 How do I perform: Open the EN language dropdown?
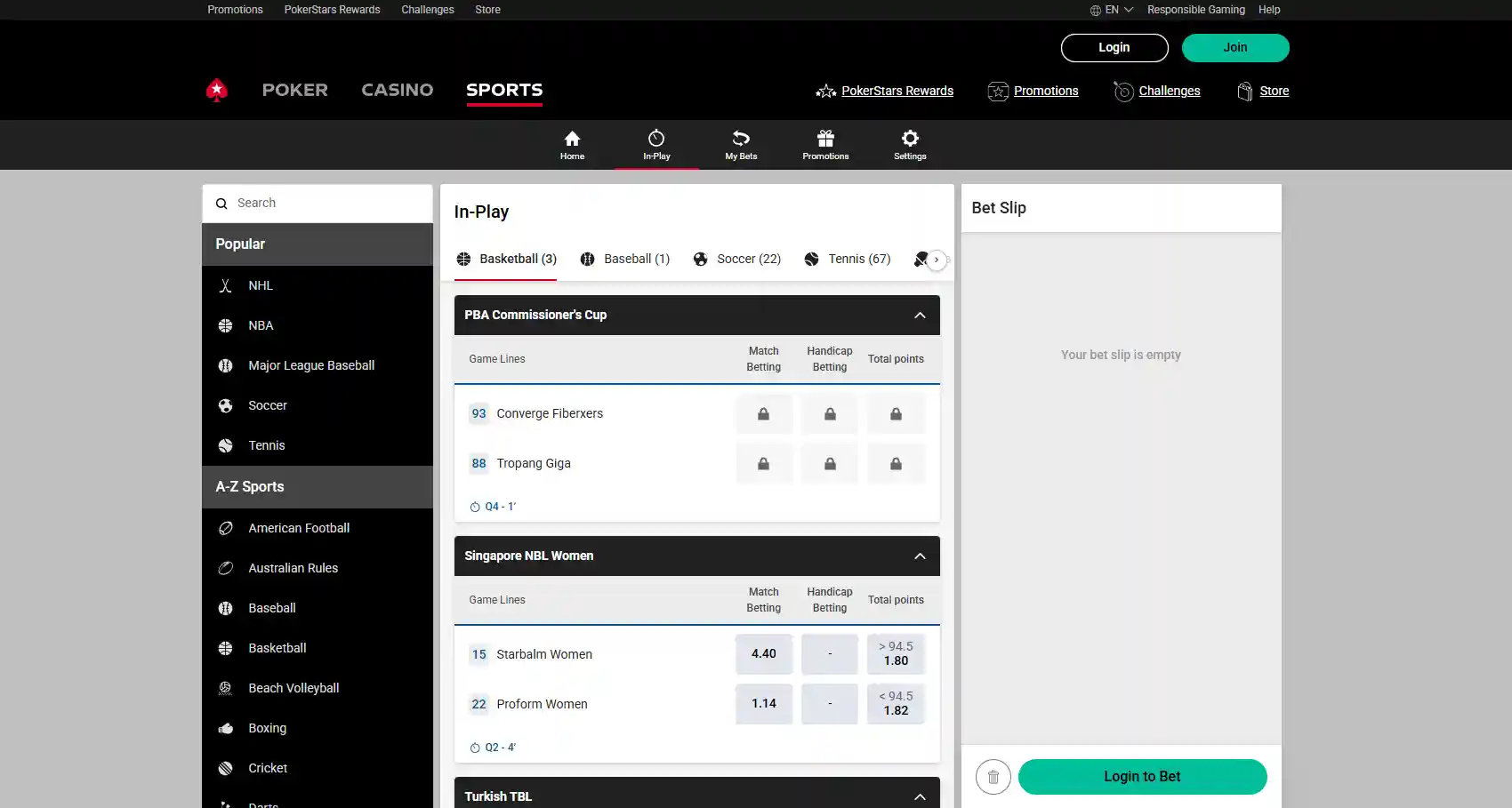click(1112, 10)
